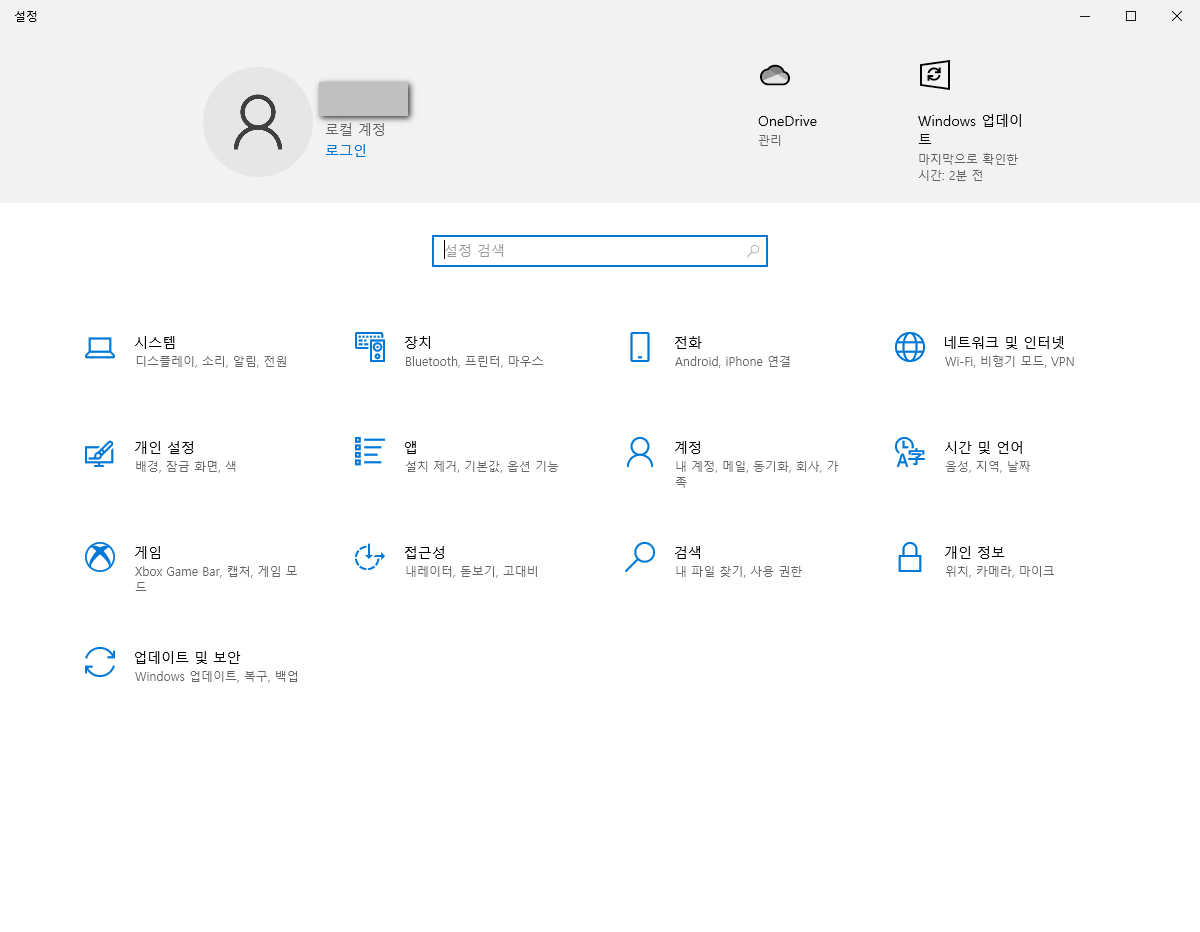Select the 시스템 category title
This screenshot has height=932, width=1200.
click(155, 342)
